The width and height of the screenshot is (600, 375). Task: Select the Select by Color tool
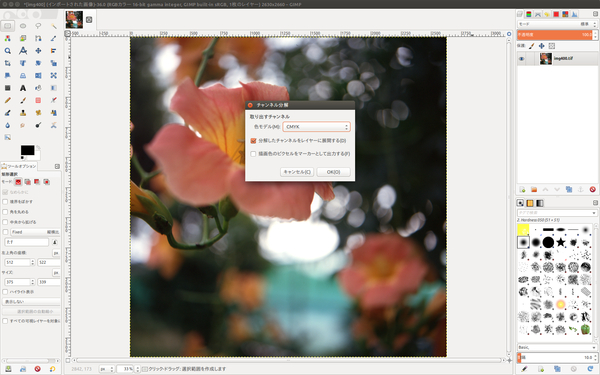(8, 38)
